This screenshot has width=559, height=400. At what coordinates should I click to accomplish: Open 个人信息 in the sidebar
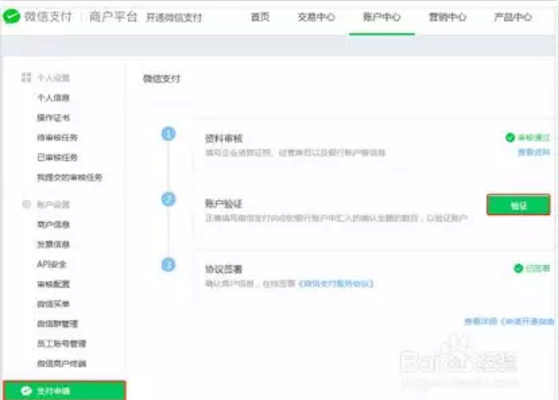click(x=53, y=97)
